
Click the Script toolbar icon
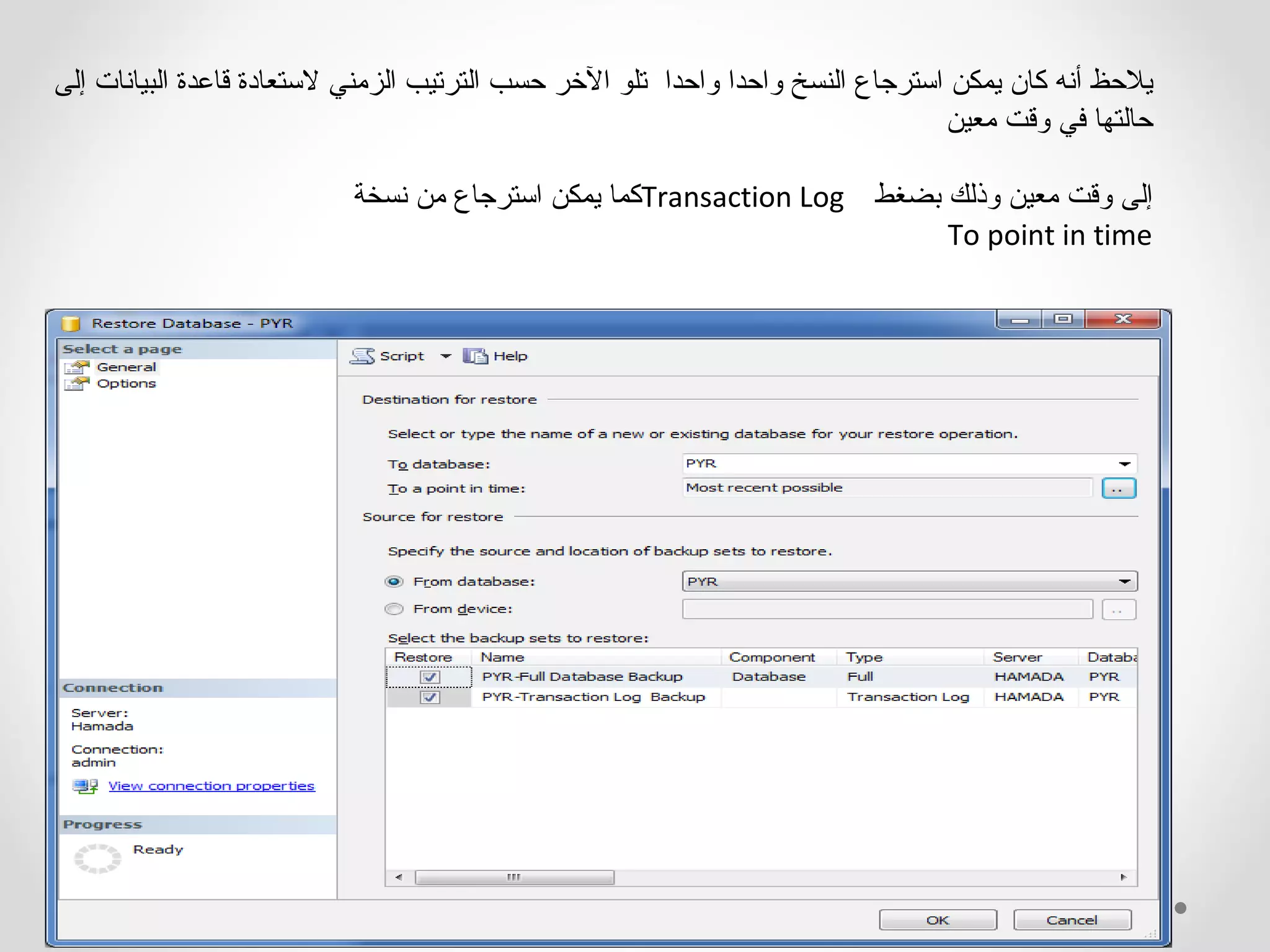(x=362, y=356)
